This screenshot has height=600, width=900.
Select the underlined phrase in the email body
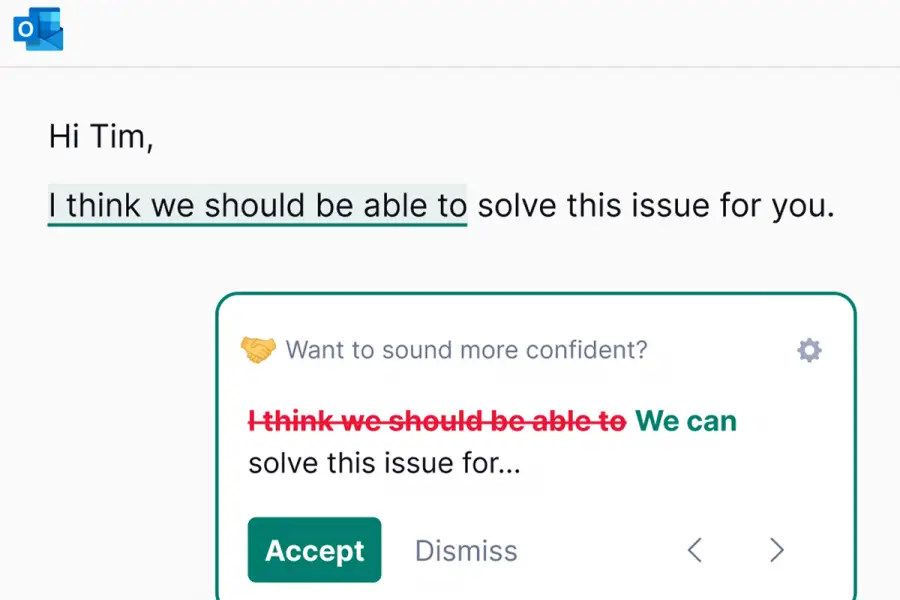[x=257, y=205]
